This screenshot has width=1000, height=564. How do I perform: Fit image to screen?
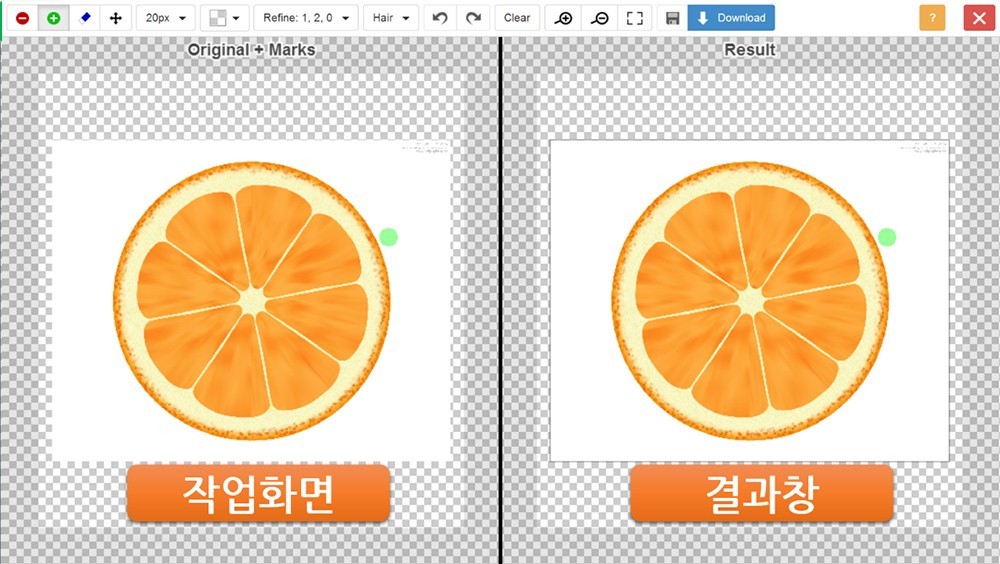click(x=635, y=18)
